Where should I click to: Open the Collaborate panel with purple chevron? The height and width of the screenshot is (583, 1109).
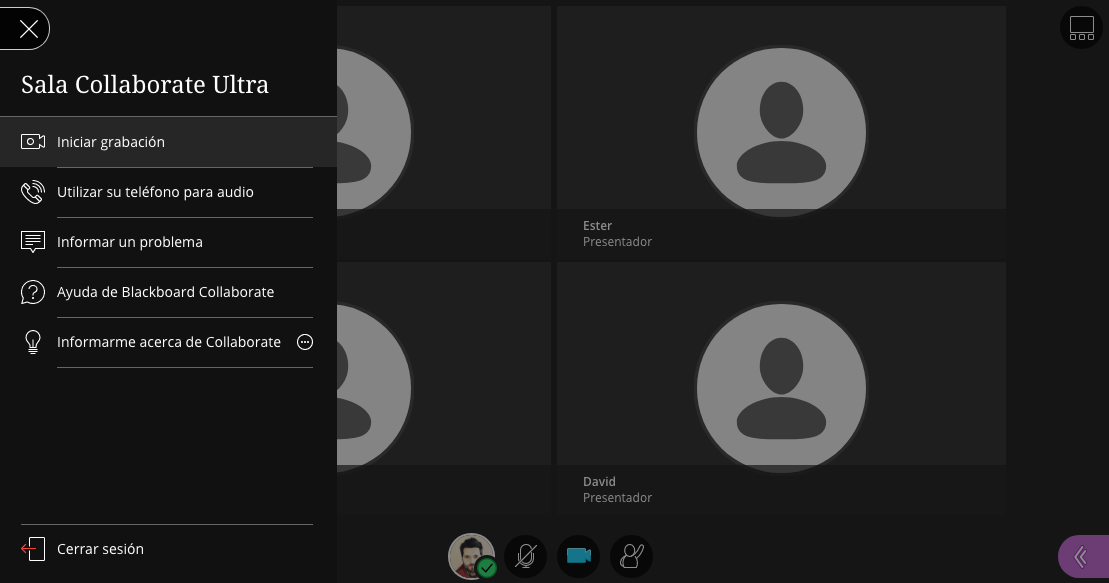pos(1084,557)
